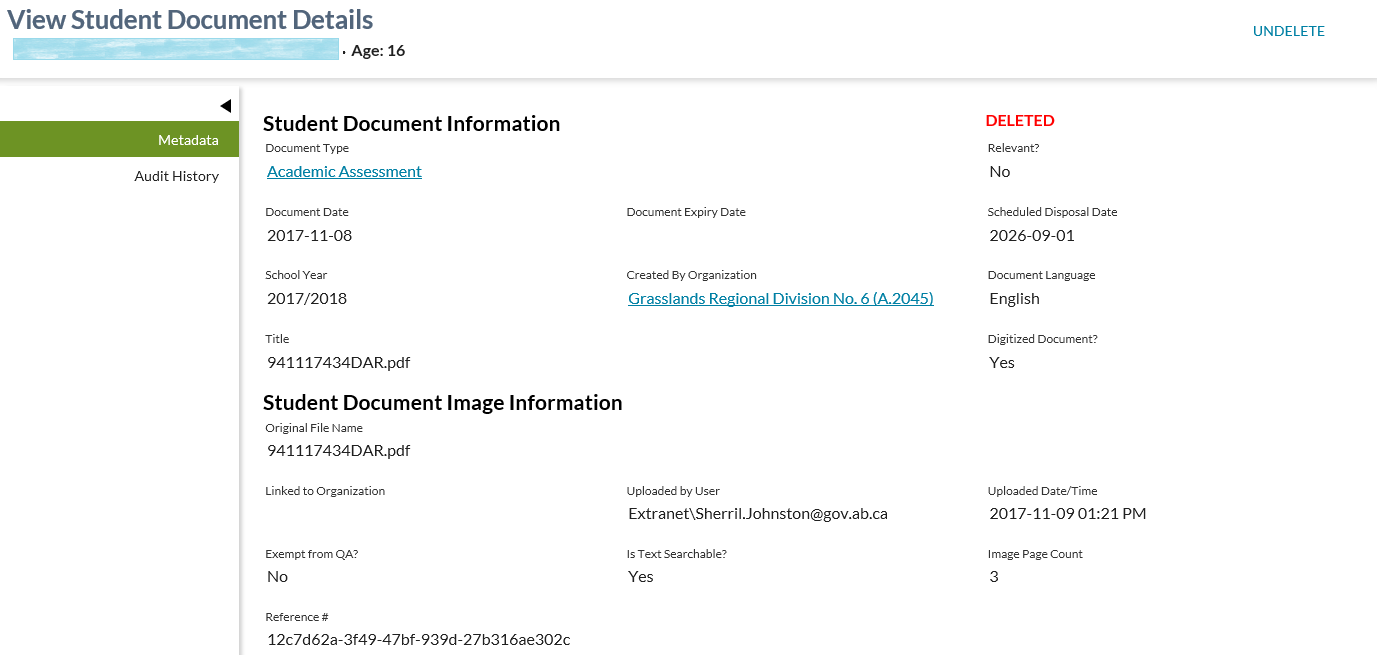Click the redacted student name bar
The height and width of the screenshot is (655, 1377).
(x=176, y=49)
